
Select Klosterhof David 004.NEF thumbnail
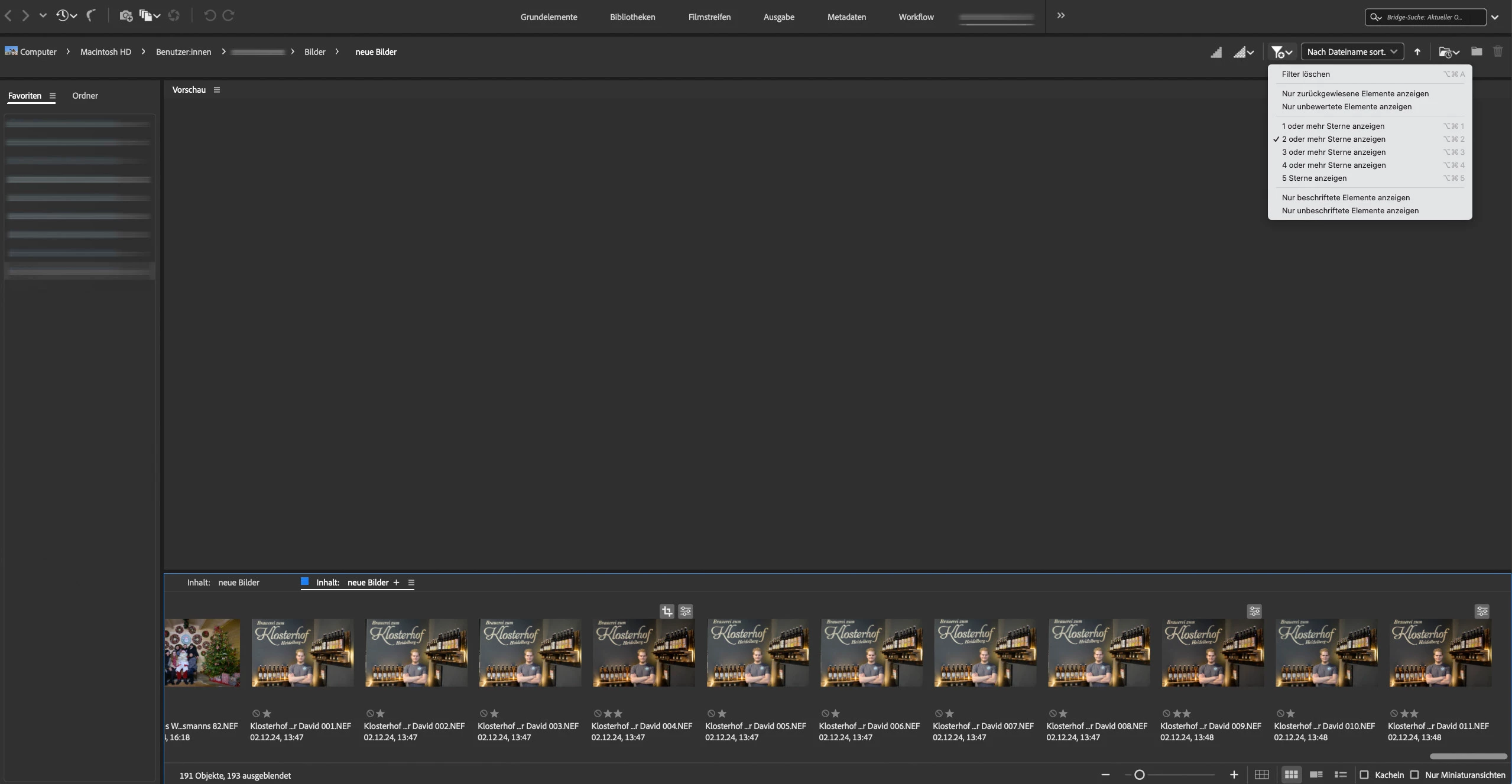[643, 652]
